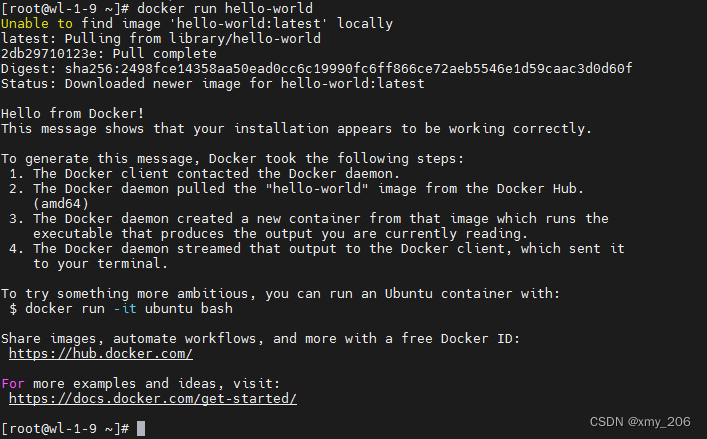Click the 'Hello from Docker!' line
707x439 pixels.
click(73, 114)
